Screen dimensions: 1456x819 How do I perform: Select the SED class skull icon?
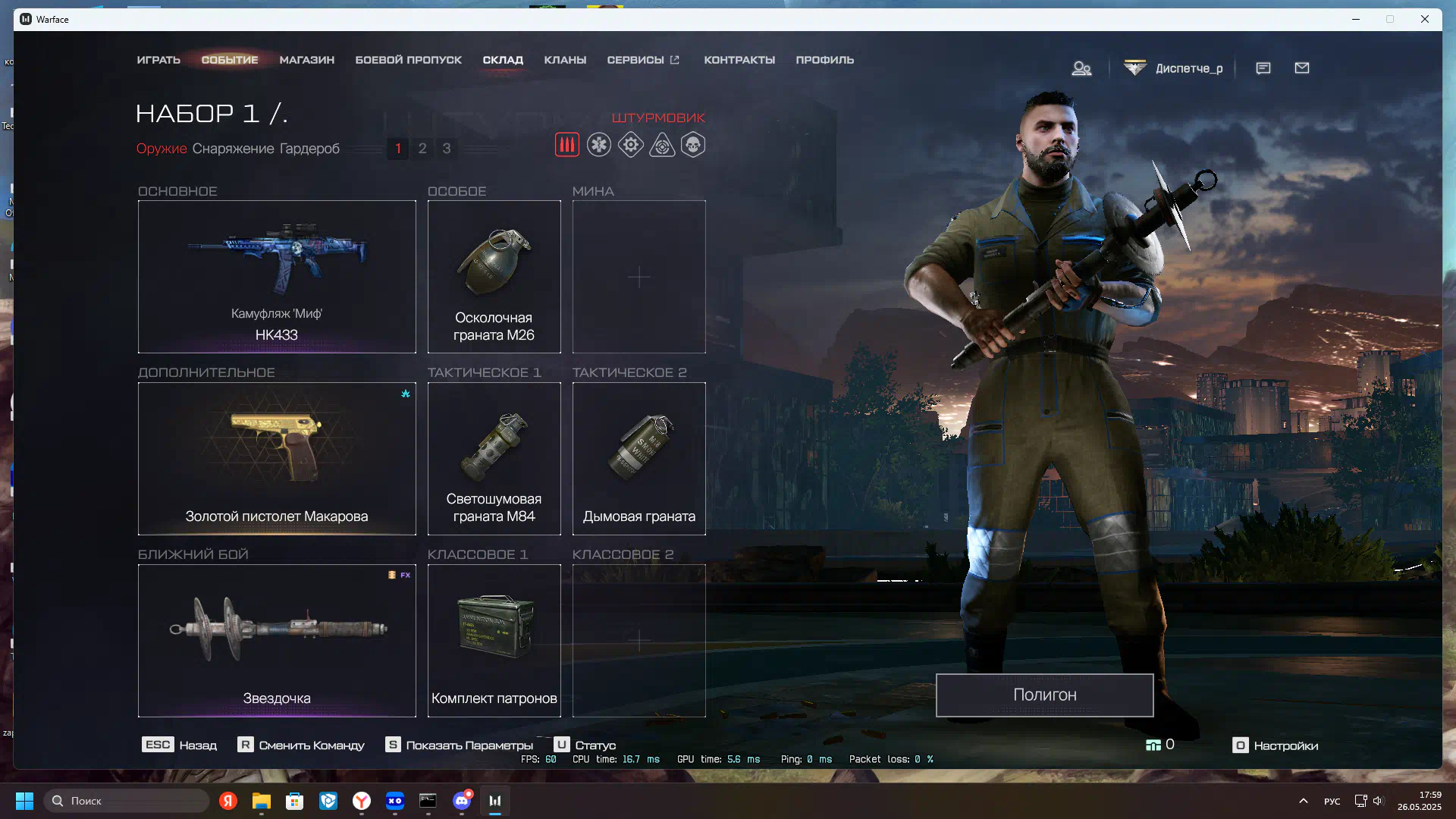coord(693,145)
